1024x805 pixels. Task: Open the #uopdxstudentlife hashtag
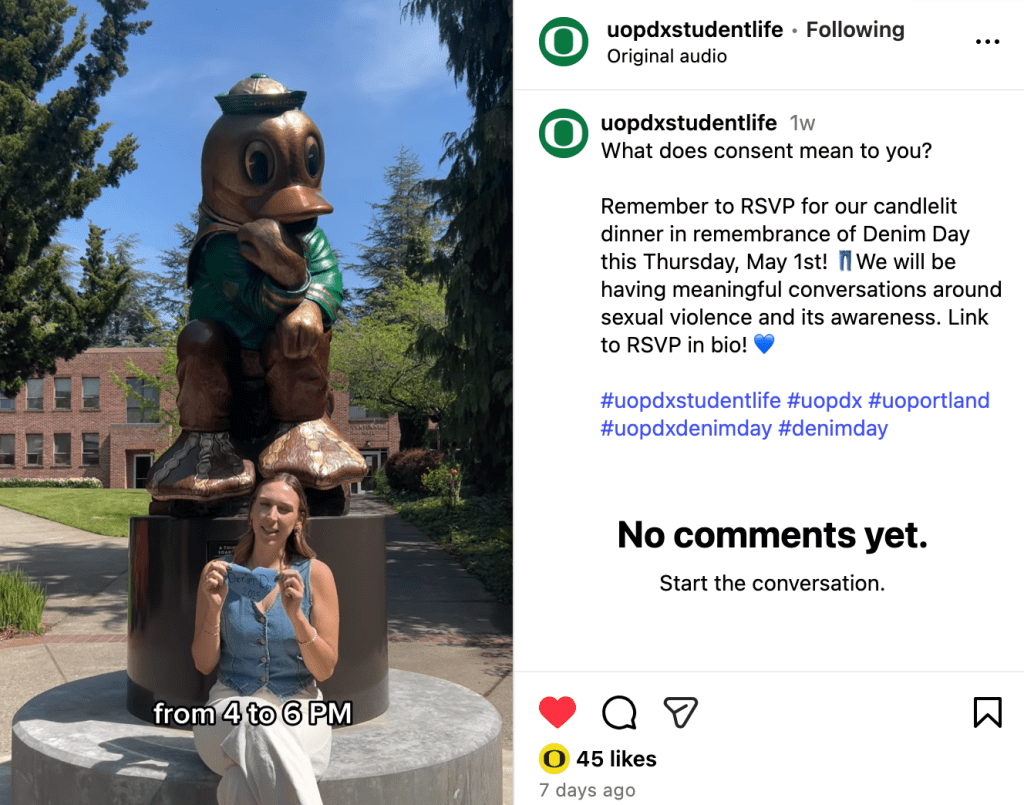tap(690, 400)
